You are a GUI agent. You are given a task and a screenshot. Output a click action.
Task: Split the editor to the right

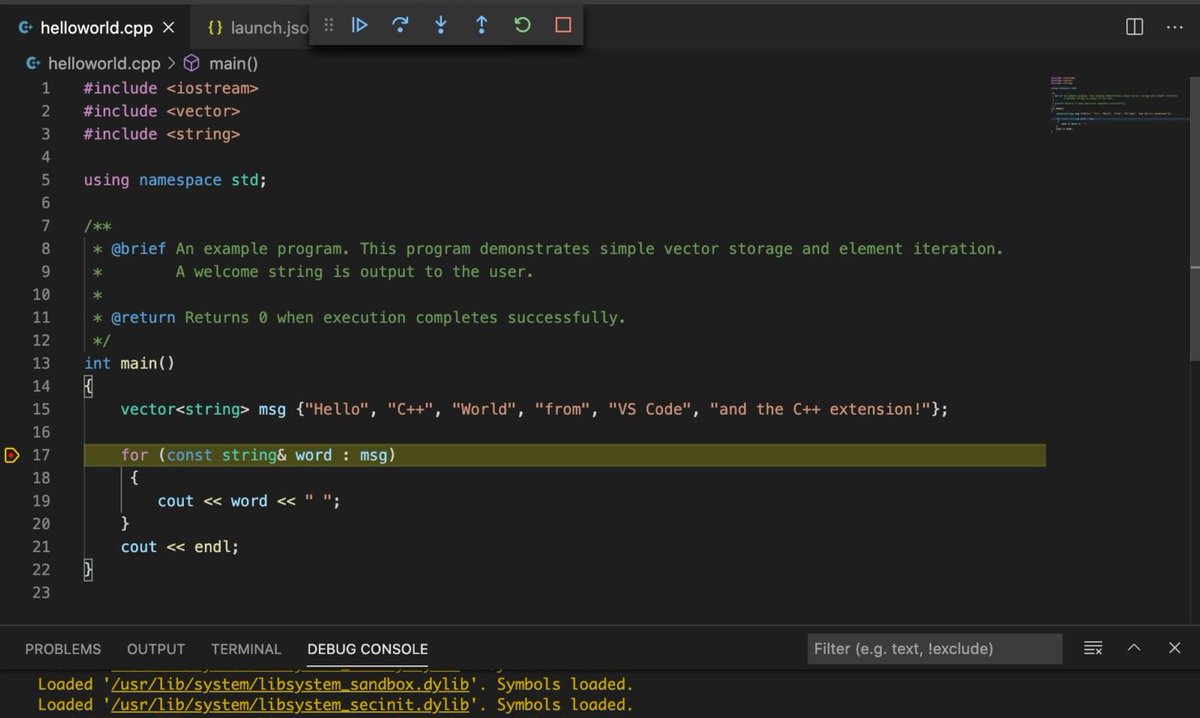(1135, 27)
